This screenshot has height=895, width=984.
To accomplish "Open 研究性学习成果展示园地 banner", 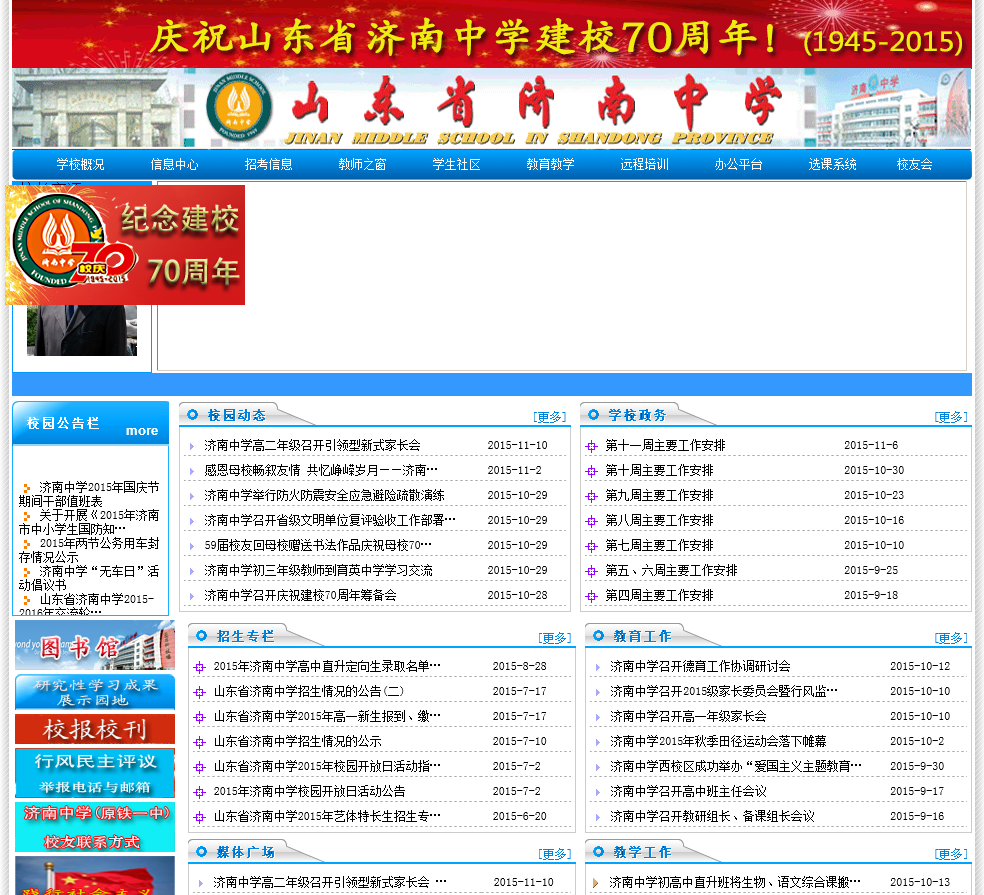I will [x=95, y=692].
